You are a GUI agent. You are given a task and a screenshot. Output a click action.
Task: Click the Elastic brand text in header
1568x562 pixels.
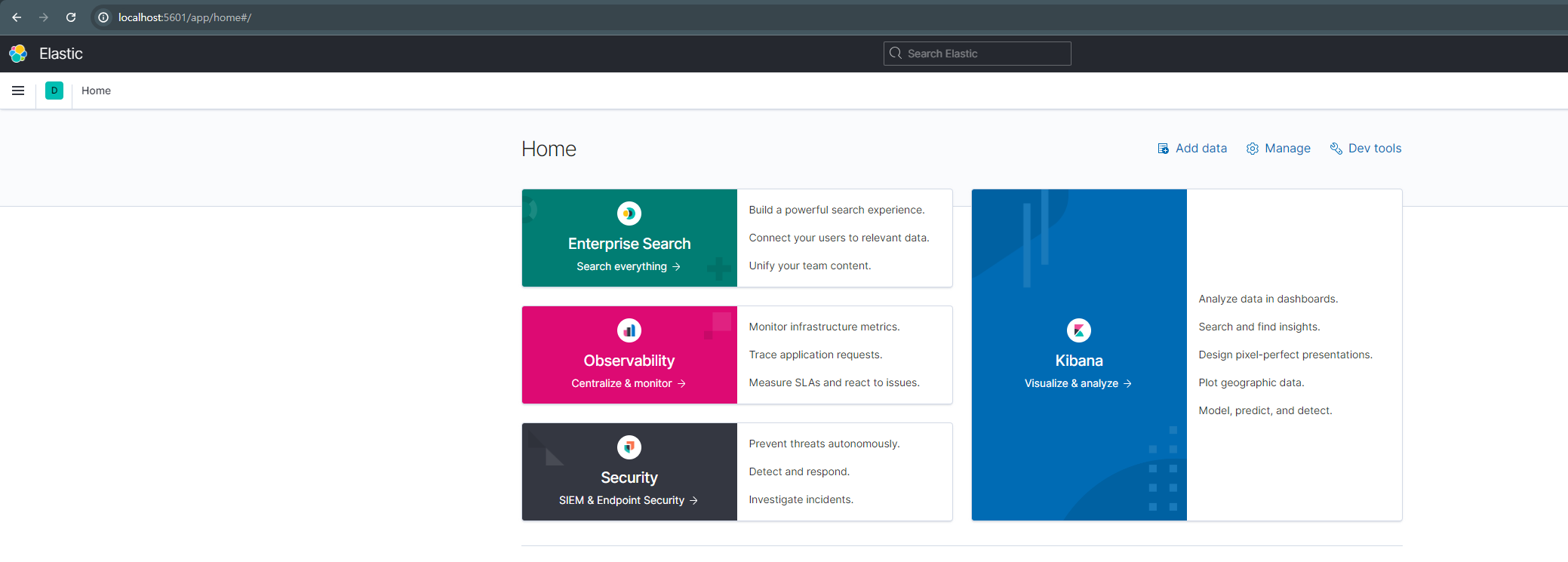pos(61,54)
